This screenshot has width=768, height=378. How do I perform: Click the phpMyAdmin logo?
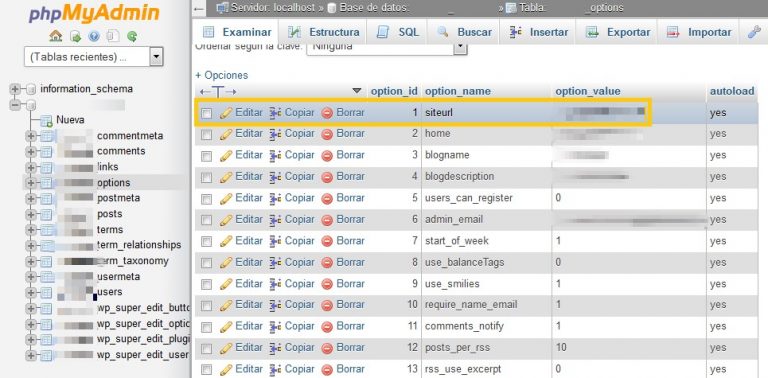94,14
